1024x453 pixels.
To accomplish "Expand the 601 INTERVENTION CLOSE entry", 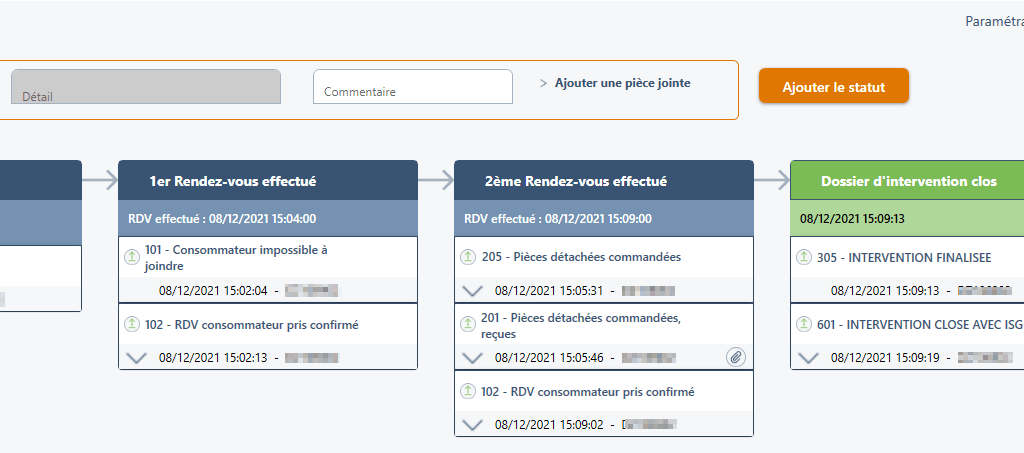I will pyautogui.click(x=810, y=358).
